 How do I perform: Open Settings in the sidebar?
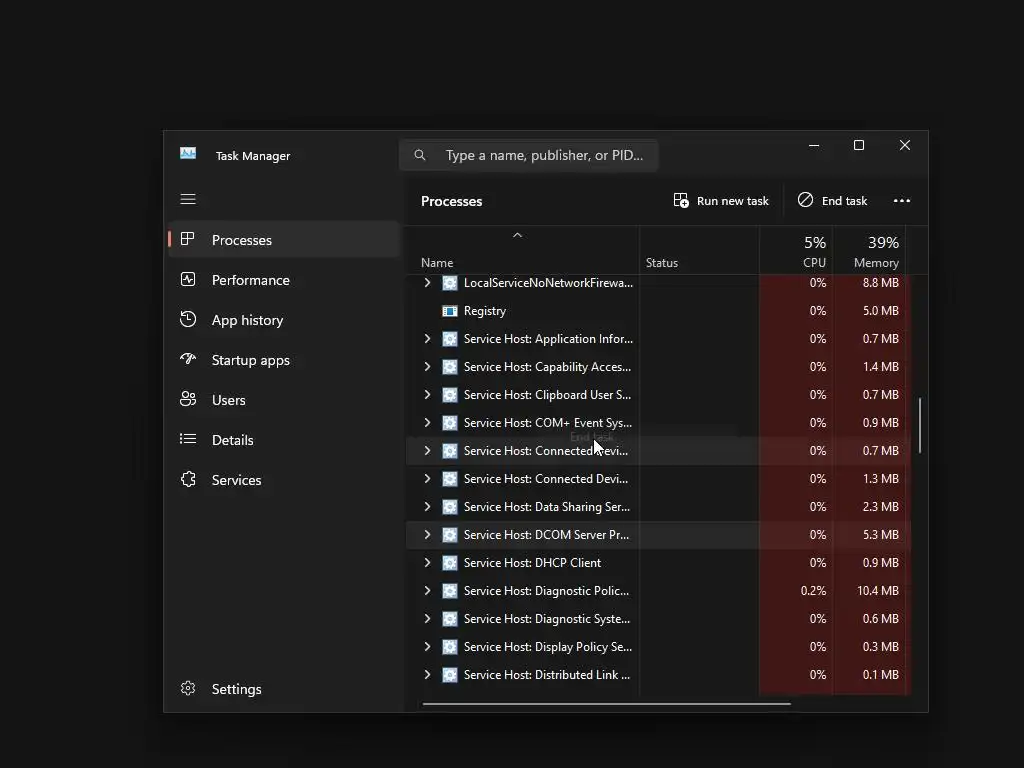283,689
